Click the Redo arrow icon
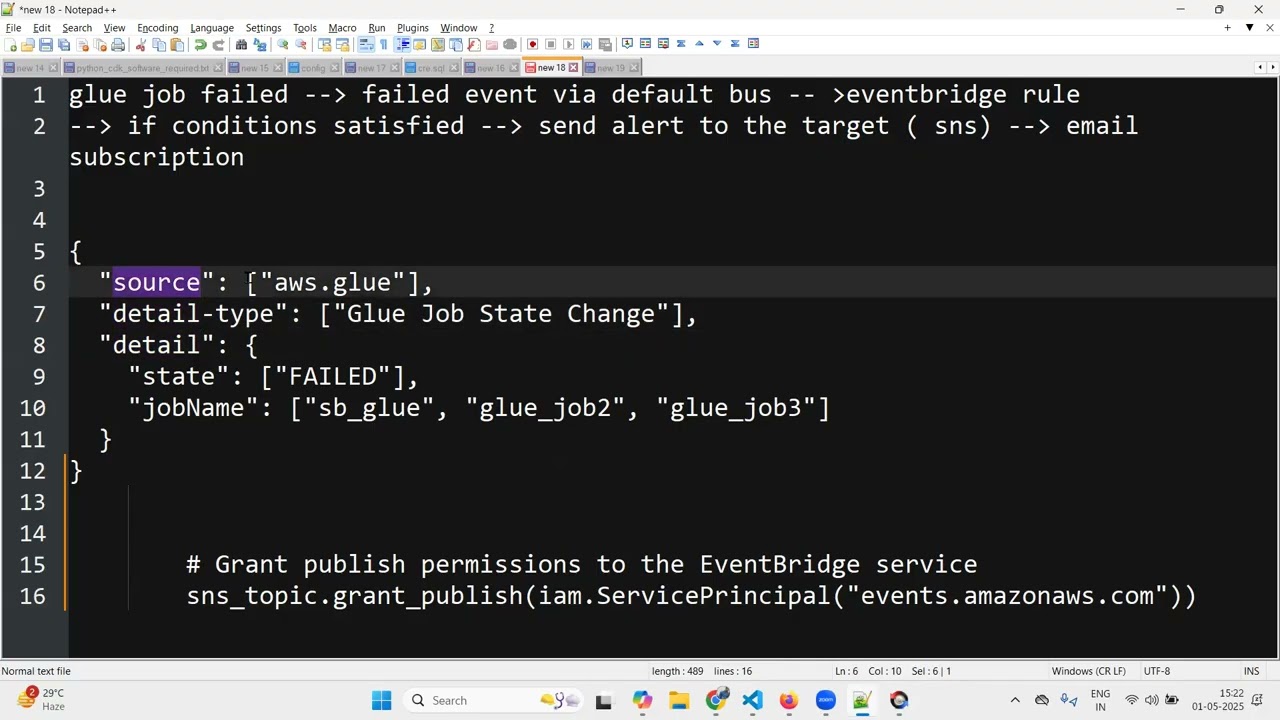The image size is (1280, 720). click(218, 45)
